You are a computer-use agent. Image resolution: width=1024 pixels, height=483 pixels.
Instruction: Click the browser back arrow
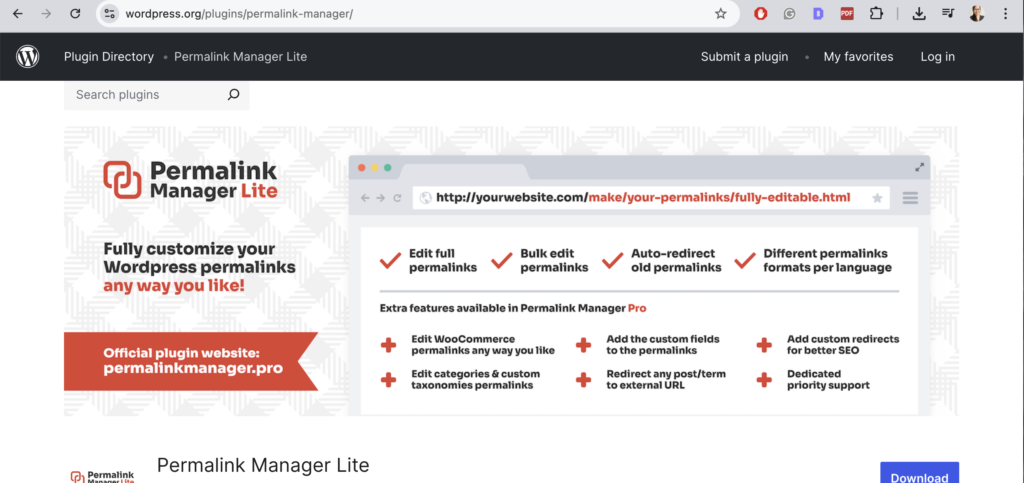18,13
